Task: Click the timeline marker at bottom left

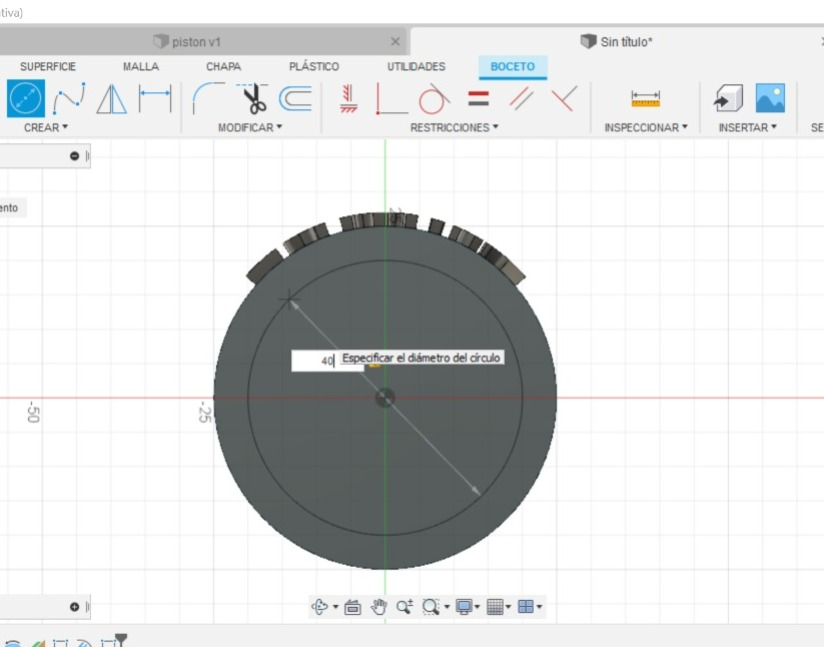Action: coord(121,639)
